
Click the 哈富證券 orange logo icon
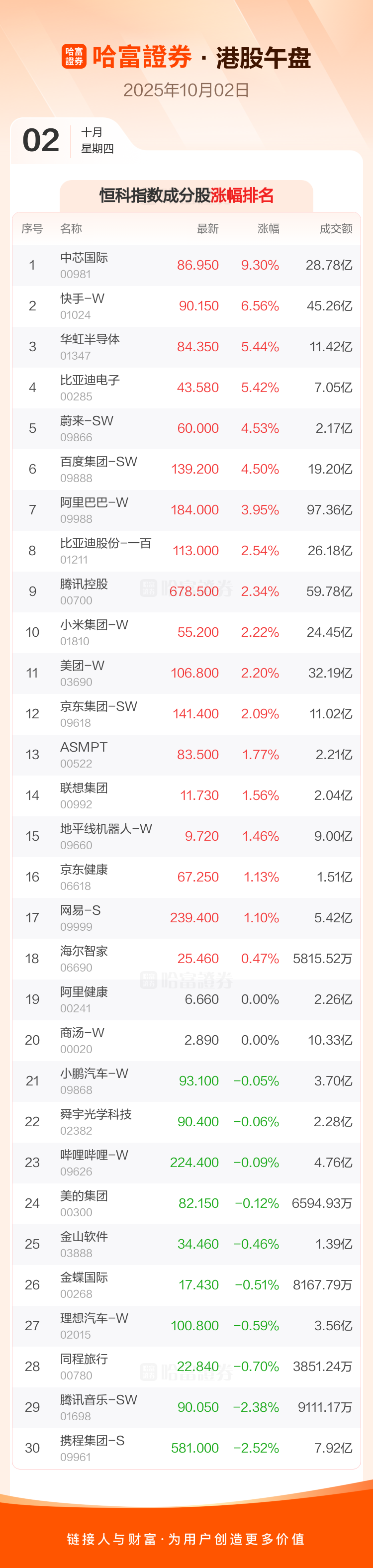(x=74, y=57)
